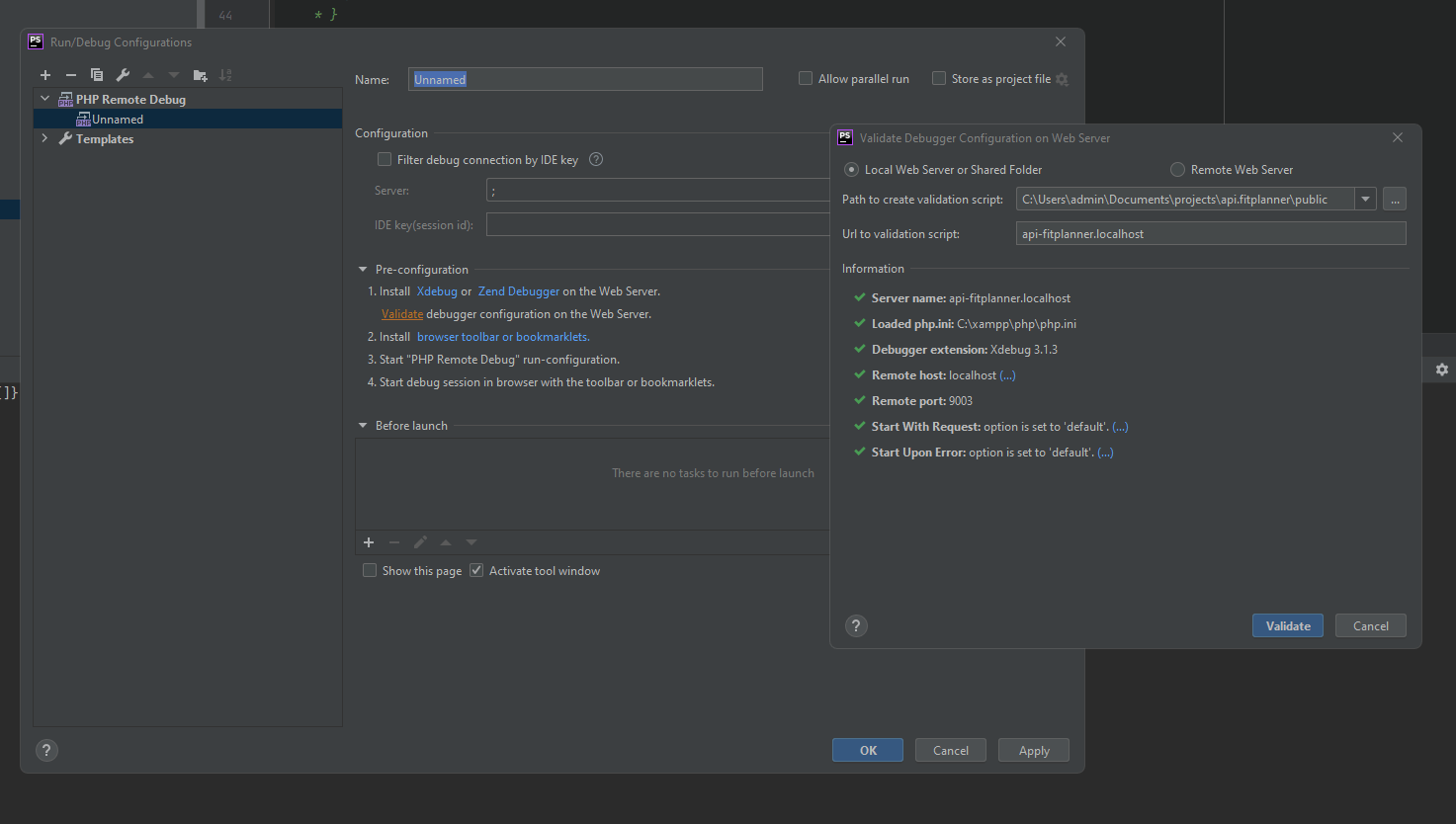Click Cancel in Run/Debug Configurations
Viewport: 1456px width, 824px height.
click(x=951, y=750)
